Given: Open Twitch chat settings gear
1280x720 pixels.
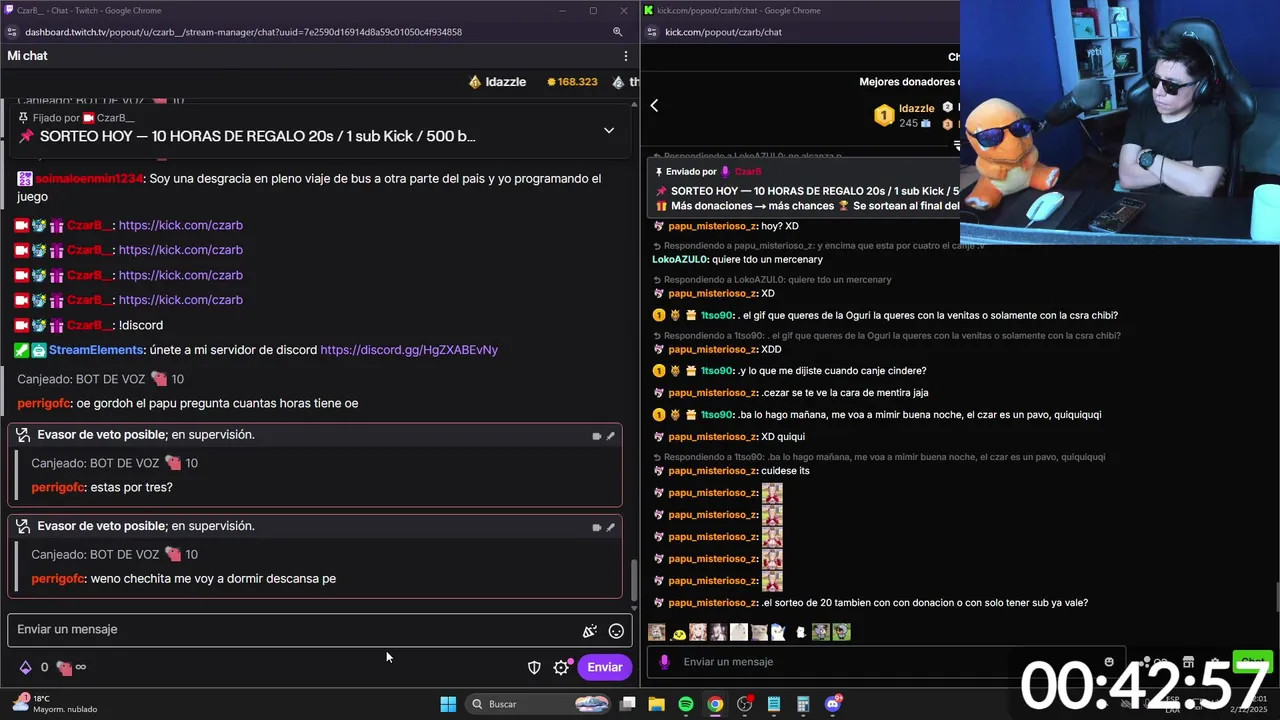Looking at the screenshot, I should (561, 667).
